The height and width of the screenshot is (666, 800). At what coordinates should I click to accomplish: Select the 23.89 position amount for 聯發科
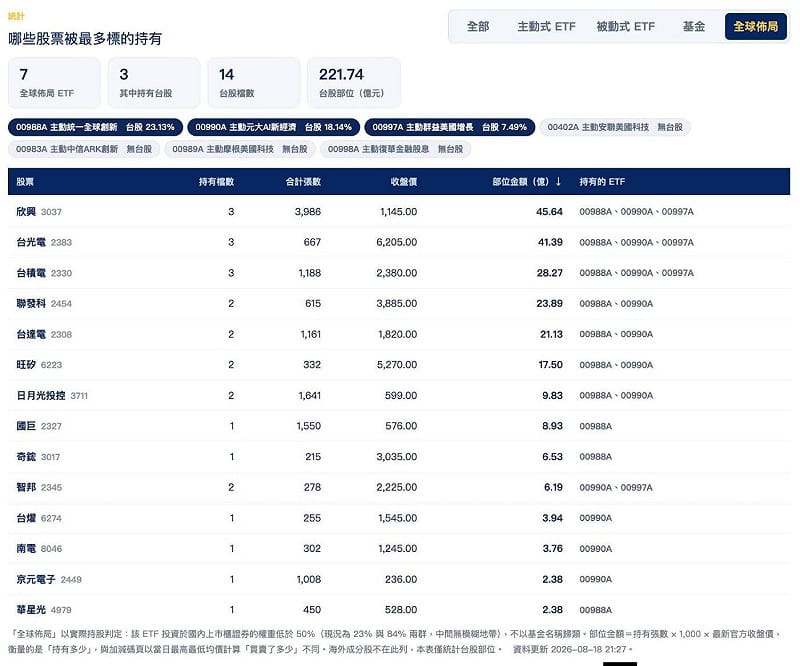click(x=549, y=304)
